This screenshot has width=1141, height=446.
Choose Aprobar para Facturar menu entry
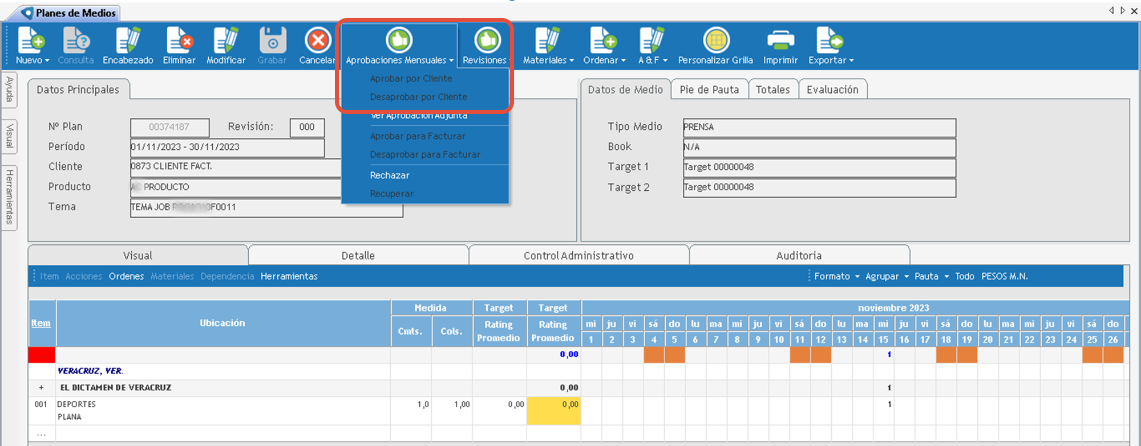click(418, 136)
